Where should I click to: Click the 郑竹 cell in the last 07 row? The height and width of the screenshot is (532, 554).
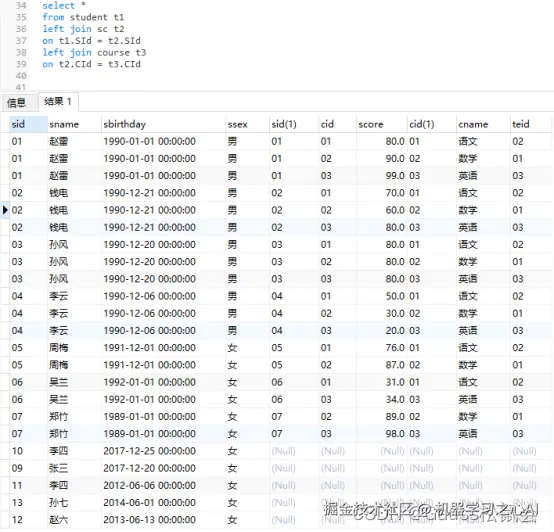click(x=74, y=434)
